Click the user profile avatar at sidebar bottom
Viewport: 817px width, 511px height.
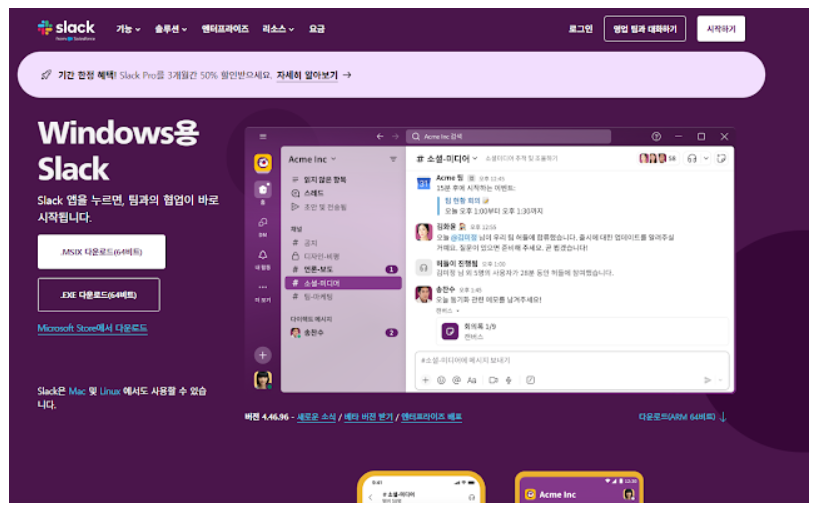pyautogui.click(x=263, y=380)
